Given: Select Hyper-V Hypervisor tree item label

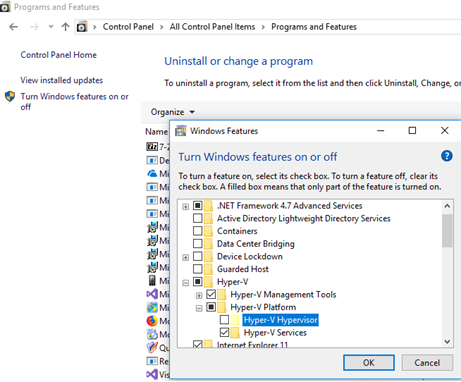Looking at the screenshot, I should (280, 320).
